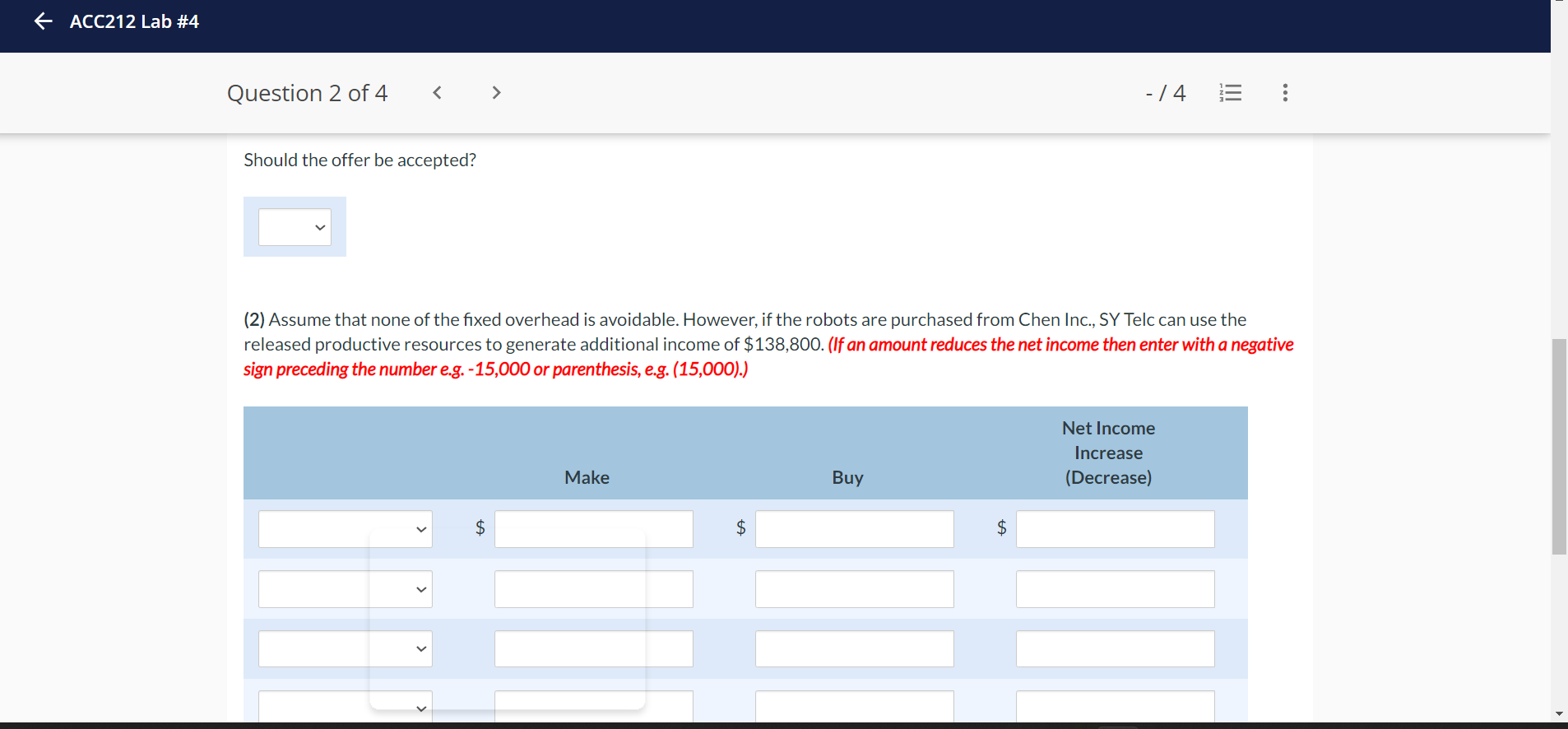Click the 'Should the offer be accepted?' prompt

[360, 160]
